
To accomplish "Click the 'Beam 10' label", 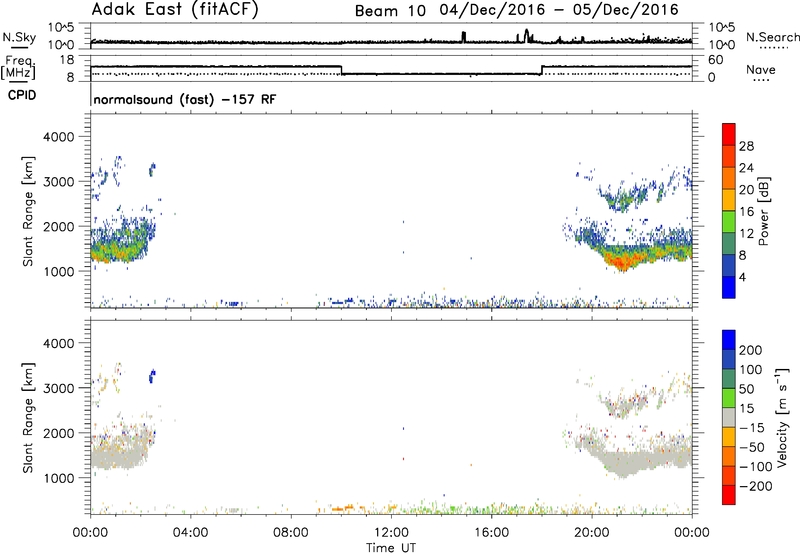I will click(x=390, y=11).
